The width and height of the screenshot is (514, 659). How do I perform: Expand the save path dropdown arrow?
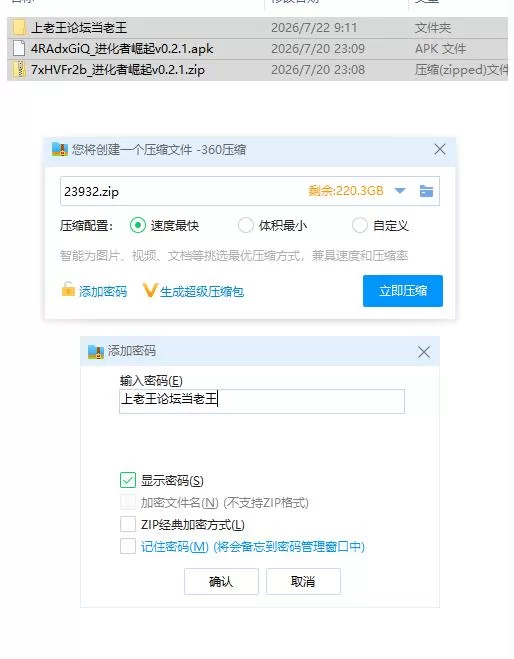pyautogui.click(x=400, y=191)
